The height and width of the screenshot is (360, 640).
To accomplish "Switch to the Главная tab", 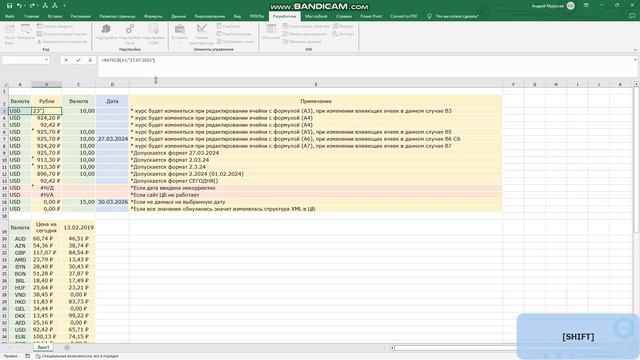I will (x=31, y=16).
